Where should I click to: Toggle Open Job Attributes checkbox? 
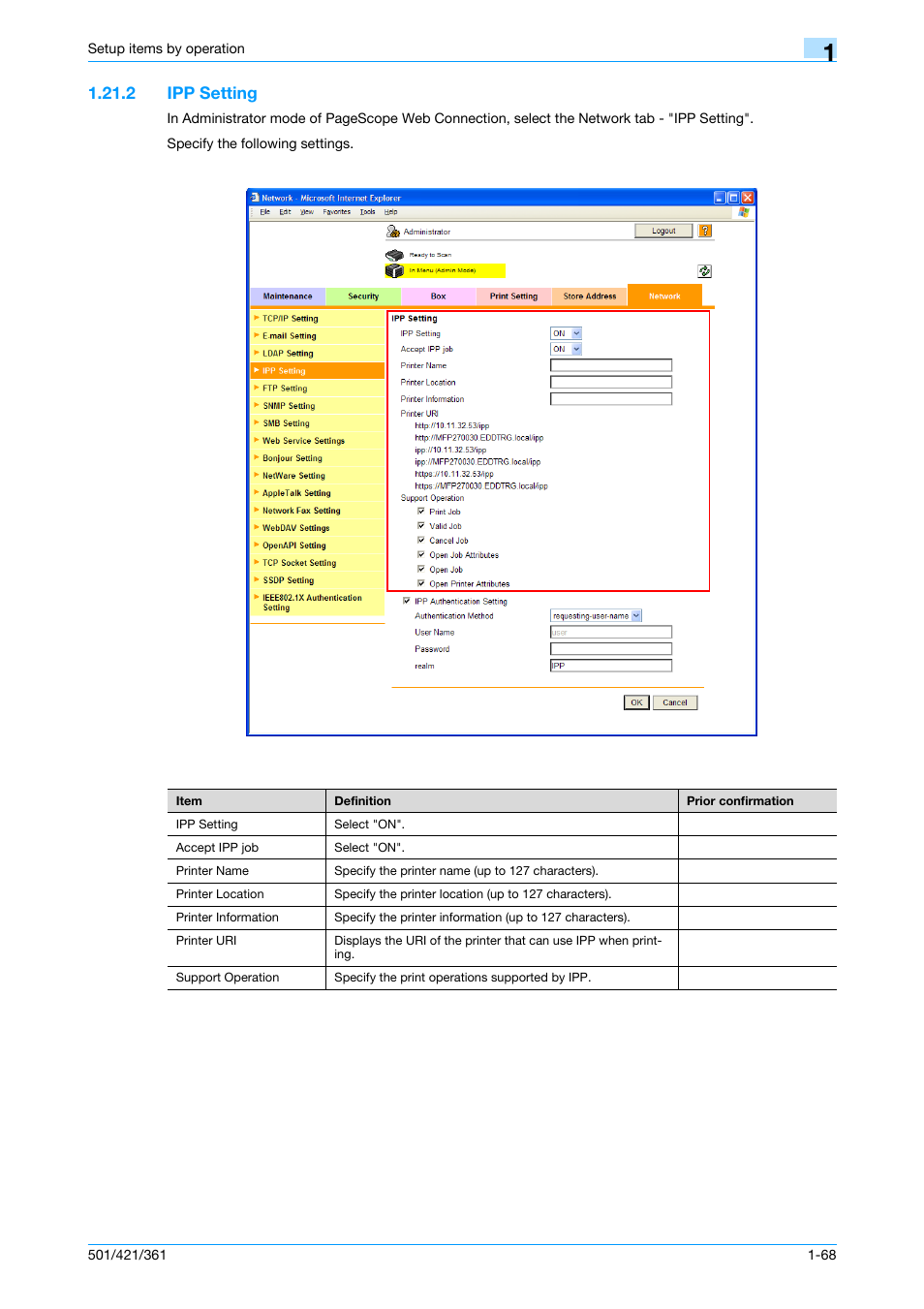point(421,555)
